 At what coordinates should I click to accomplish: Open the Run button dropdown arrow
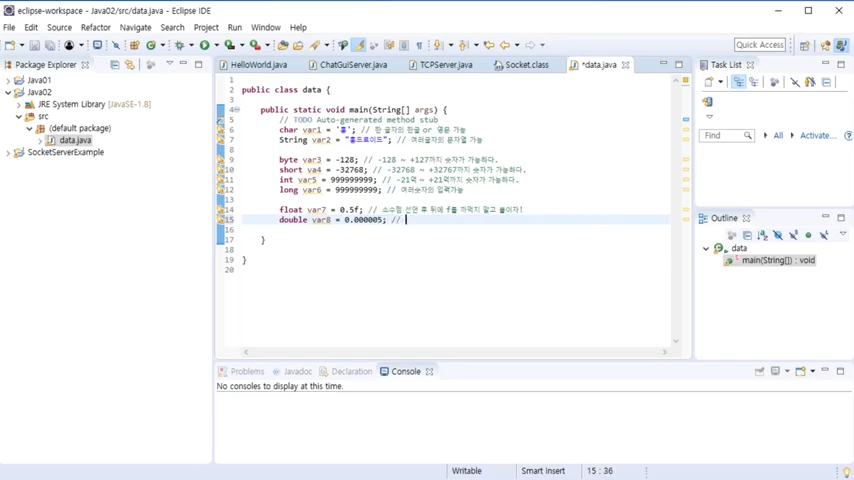point(215,45)
